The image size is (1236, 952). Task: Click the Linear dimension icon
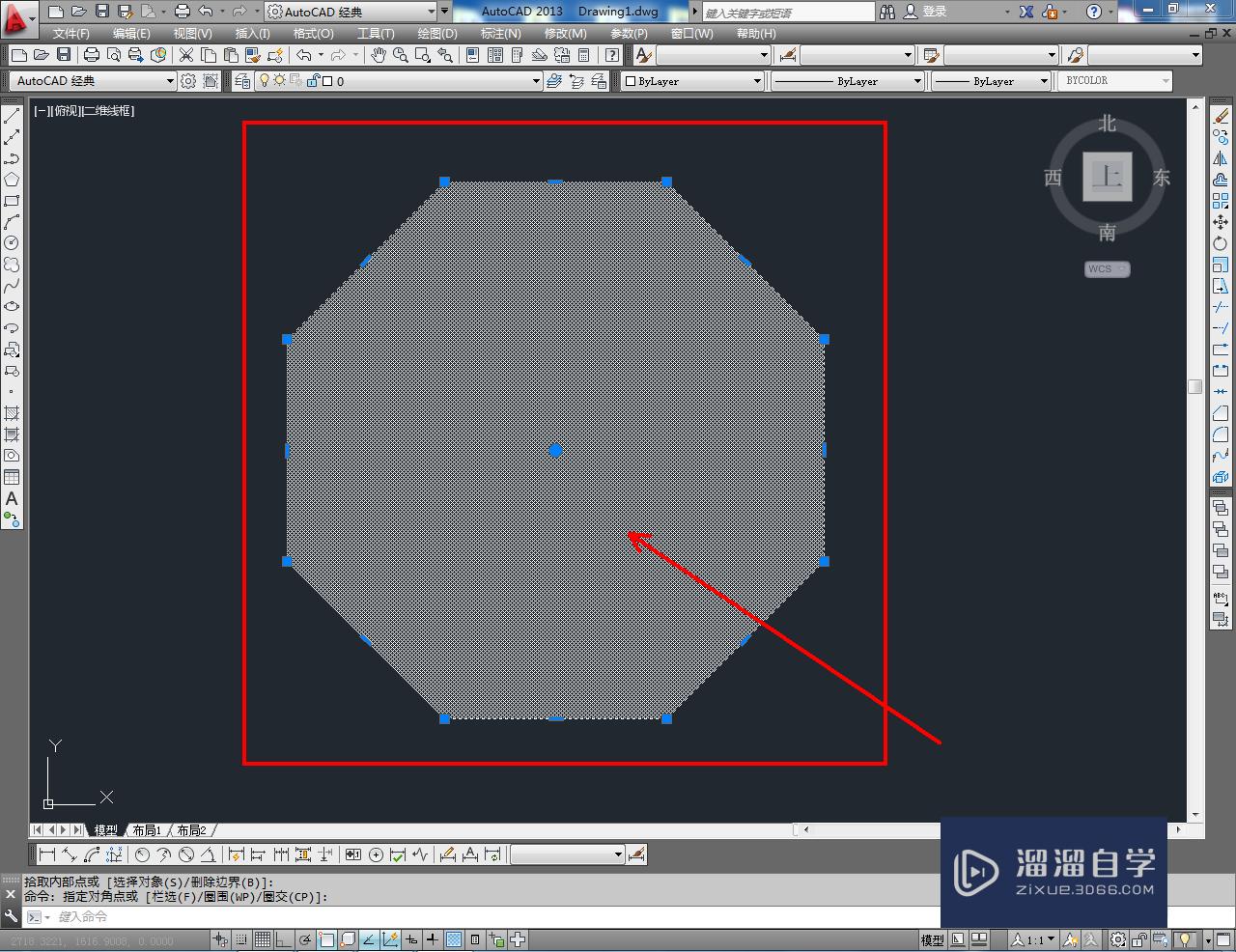(46, 854)
